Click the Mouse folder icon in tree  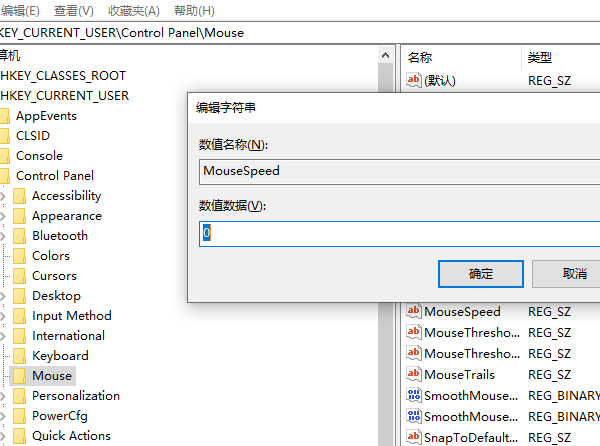18,376
